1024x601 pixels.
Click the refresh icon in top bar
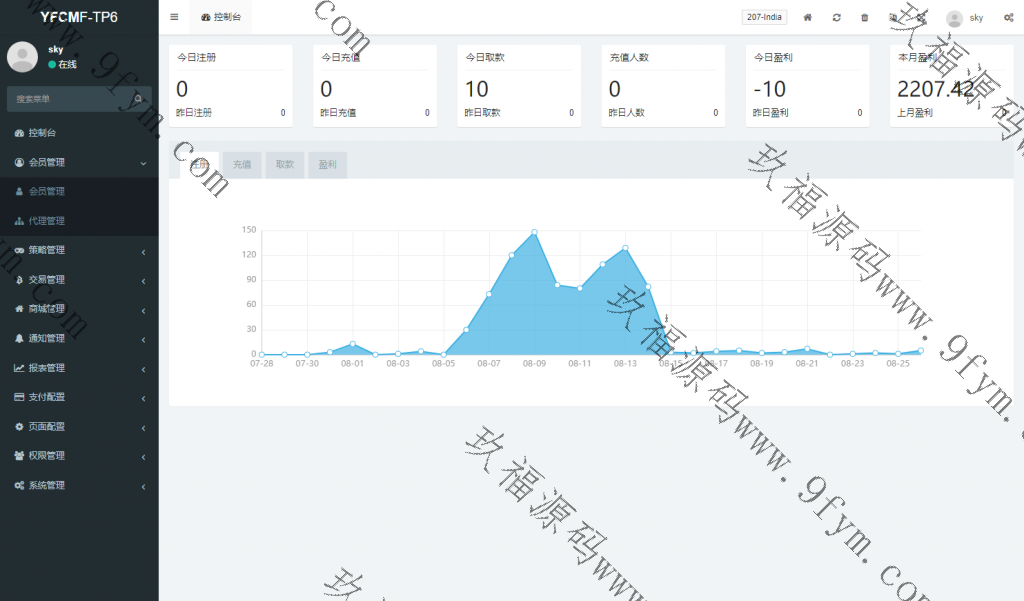pos(836,17)
